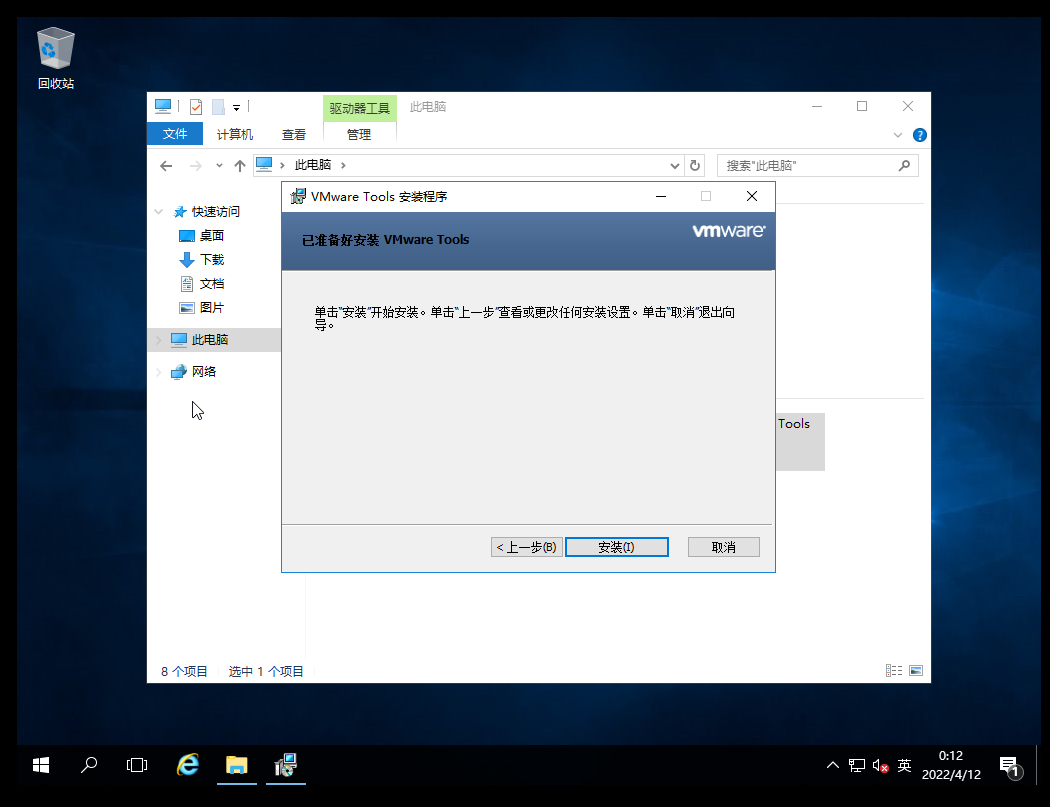Open recent locations dropdown arrow
1050x807 pixels.
click(x=219, y=165)
